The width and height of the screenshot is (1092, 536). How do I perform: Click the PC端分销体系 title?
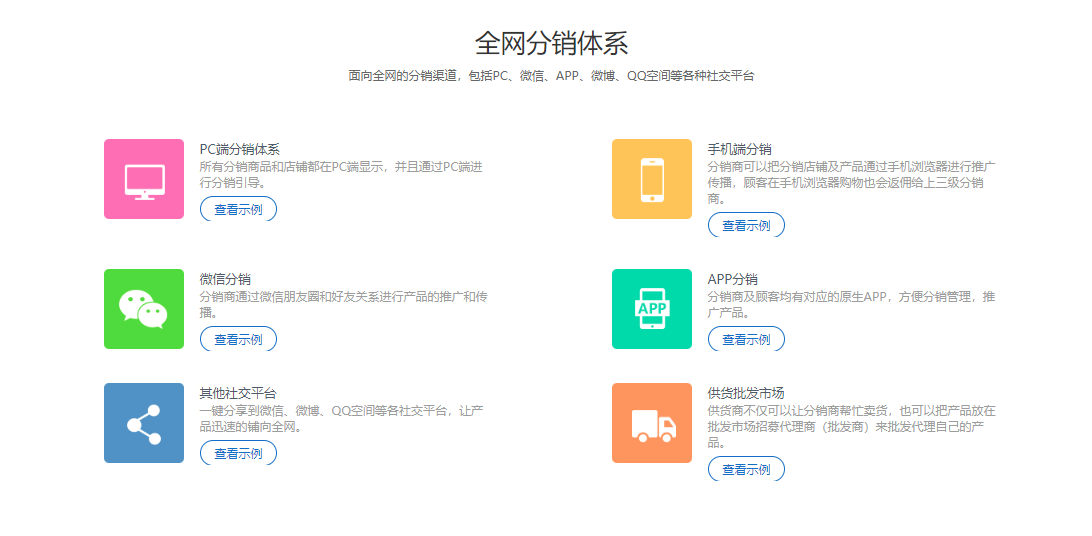click(x=240, y=149)
